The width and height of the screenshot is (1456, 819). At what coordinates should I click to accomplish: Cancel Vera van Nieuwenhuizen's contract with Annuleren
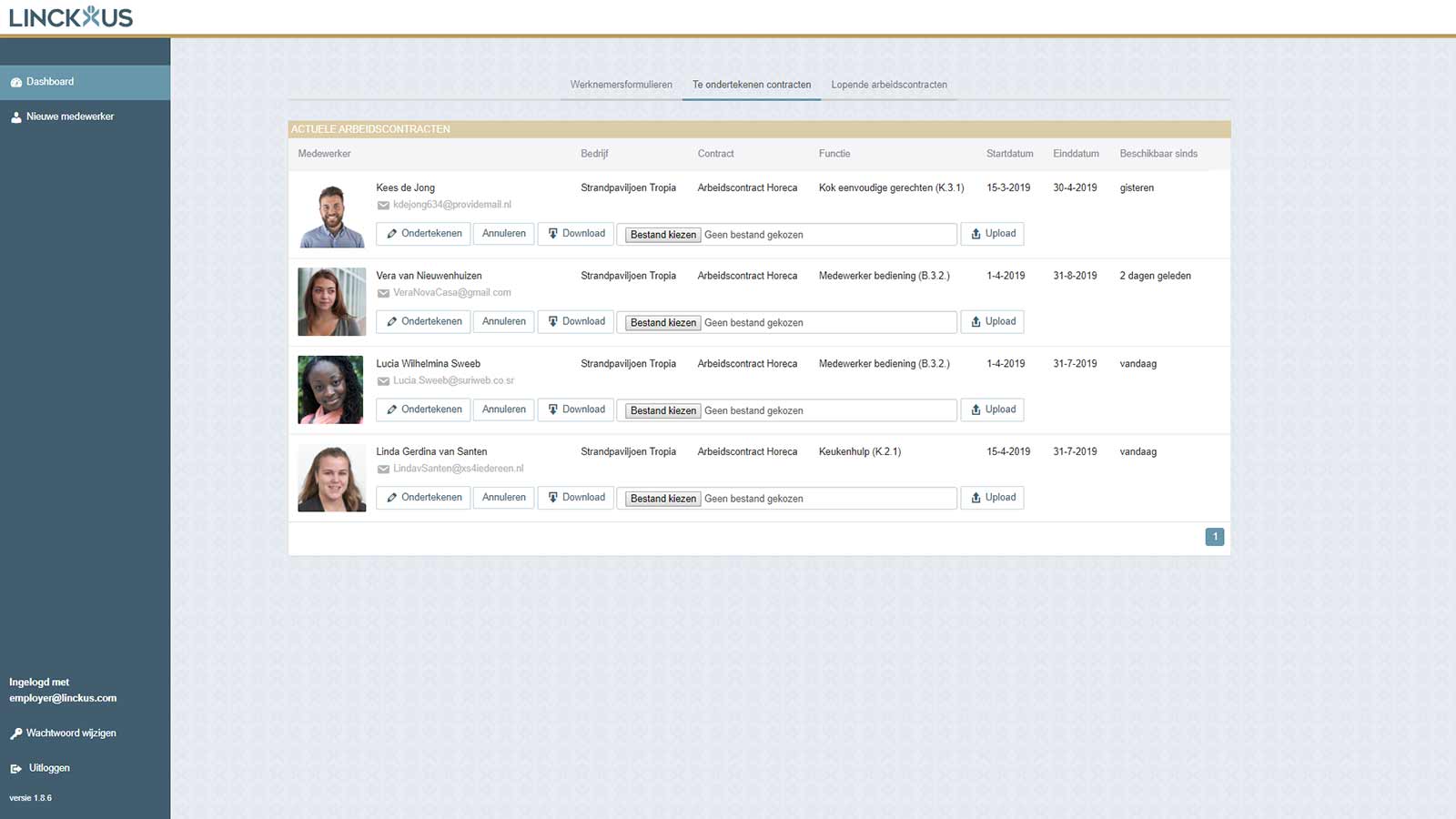click(x=503, y=321)
